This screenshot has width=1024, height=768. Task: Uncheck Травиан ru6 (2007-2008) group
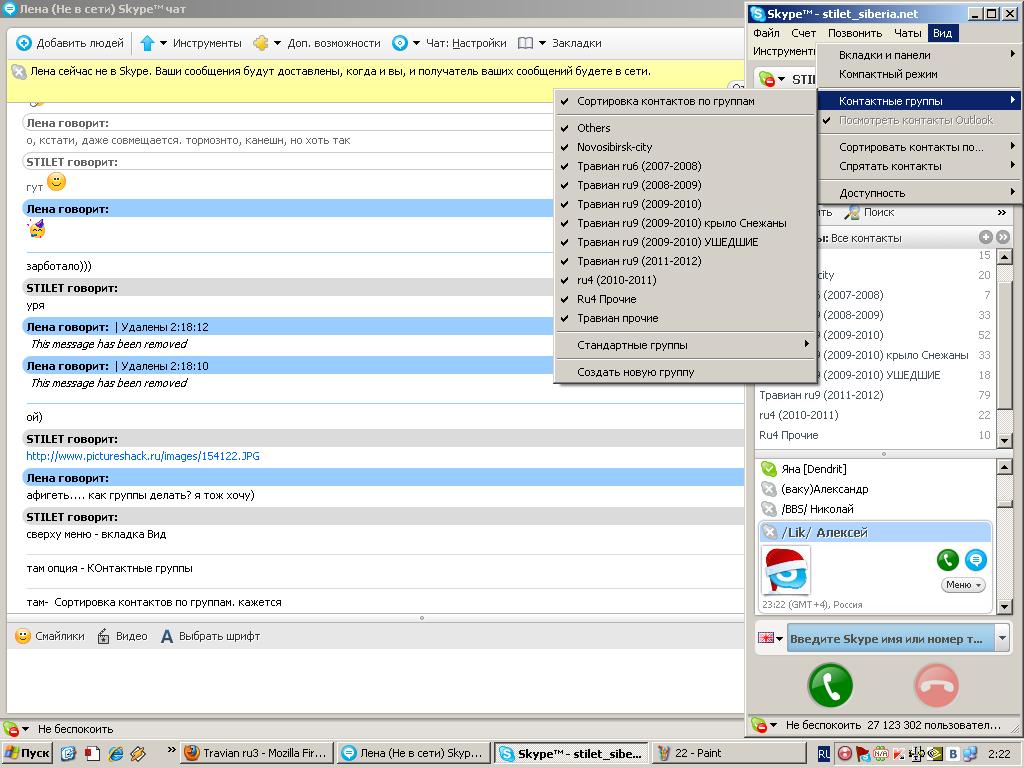[684, 166]
